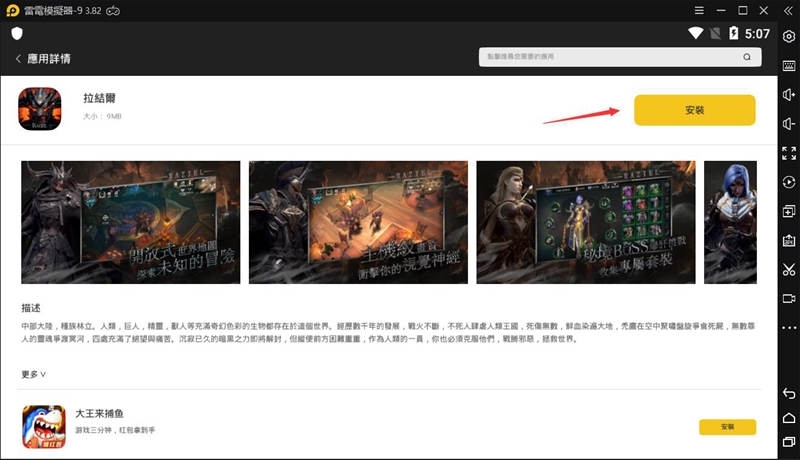Click the app search input field
This screenshot has height=460, width=800.
tap(620, 57)
